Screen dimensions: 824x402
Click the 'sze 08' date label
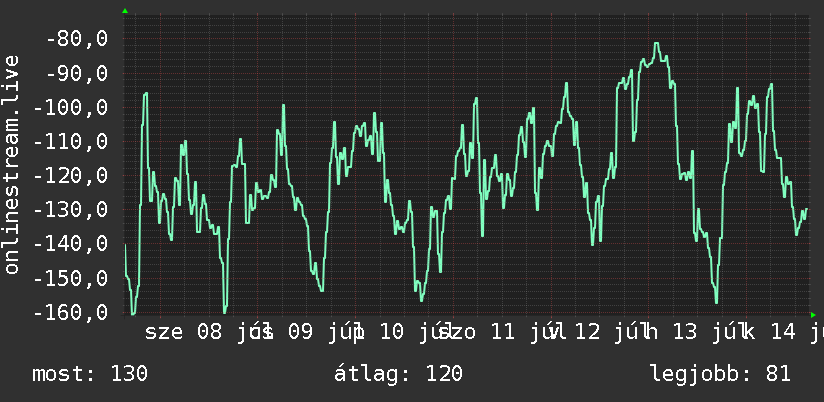(x=184, y=332)
